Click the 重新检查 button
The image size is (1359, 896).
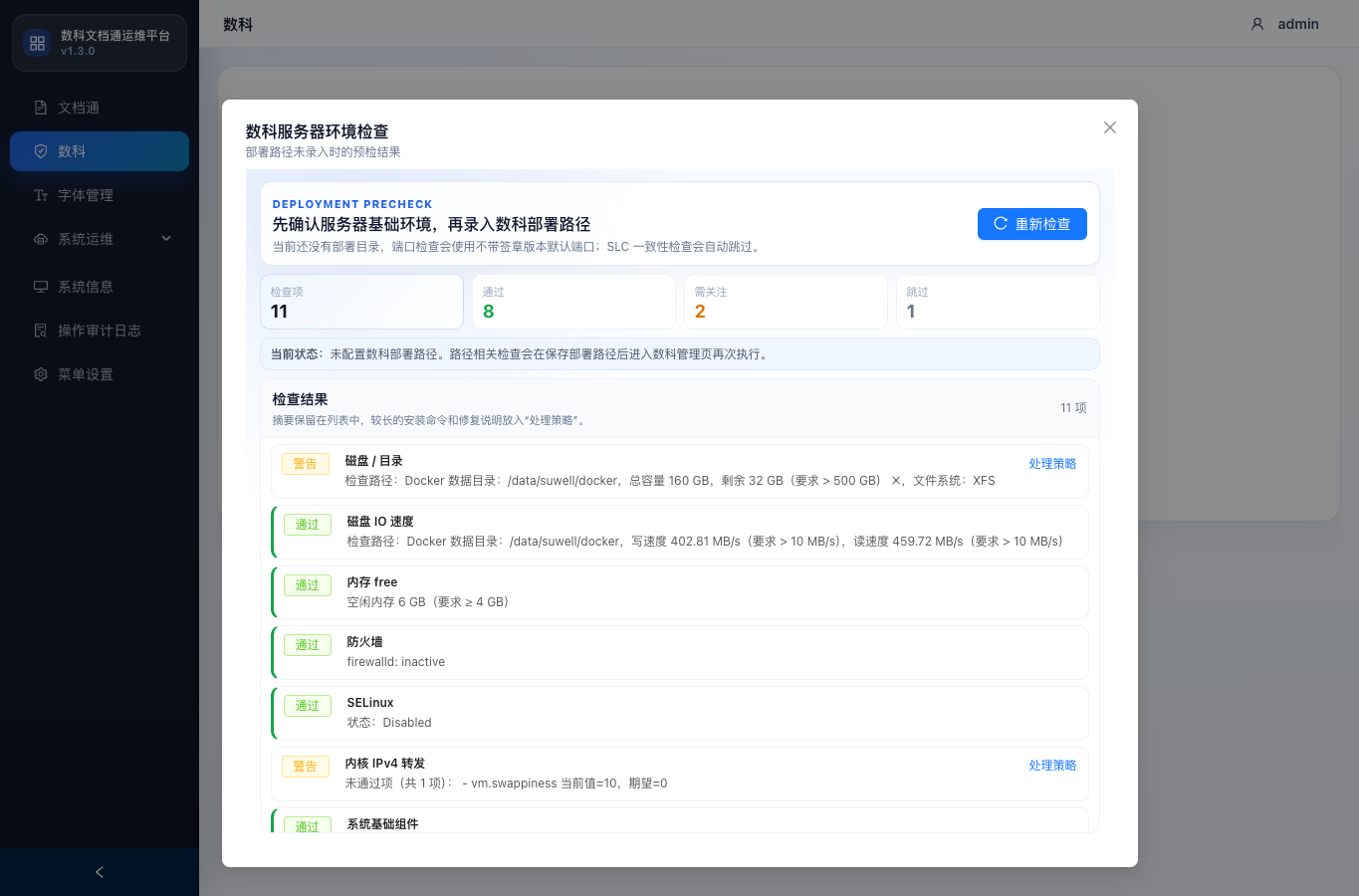1031,224
